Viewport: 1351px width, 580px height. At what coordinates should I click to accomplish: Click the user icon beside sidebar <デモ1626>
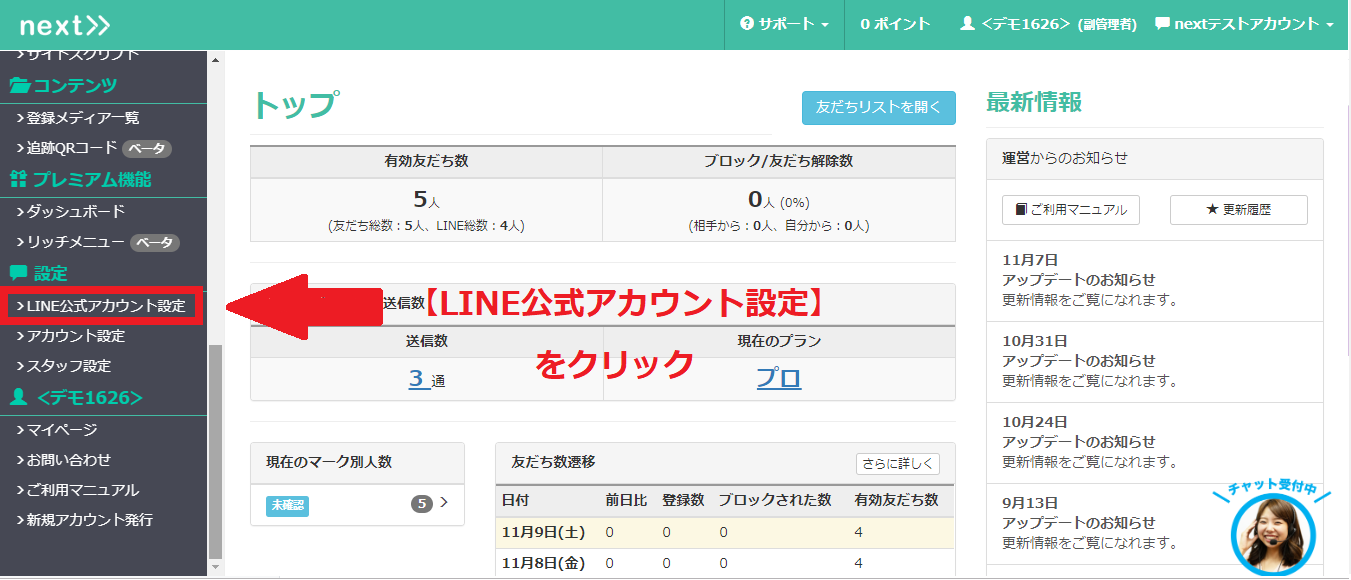[18, 398]
